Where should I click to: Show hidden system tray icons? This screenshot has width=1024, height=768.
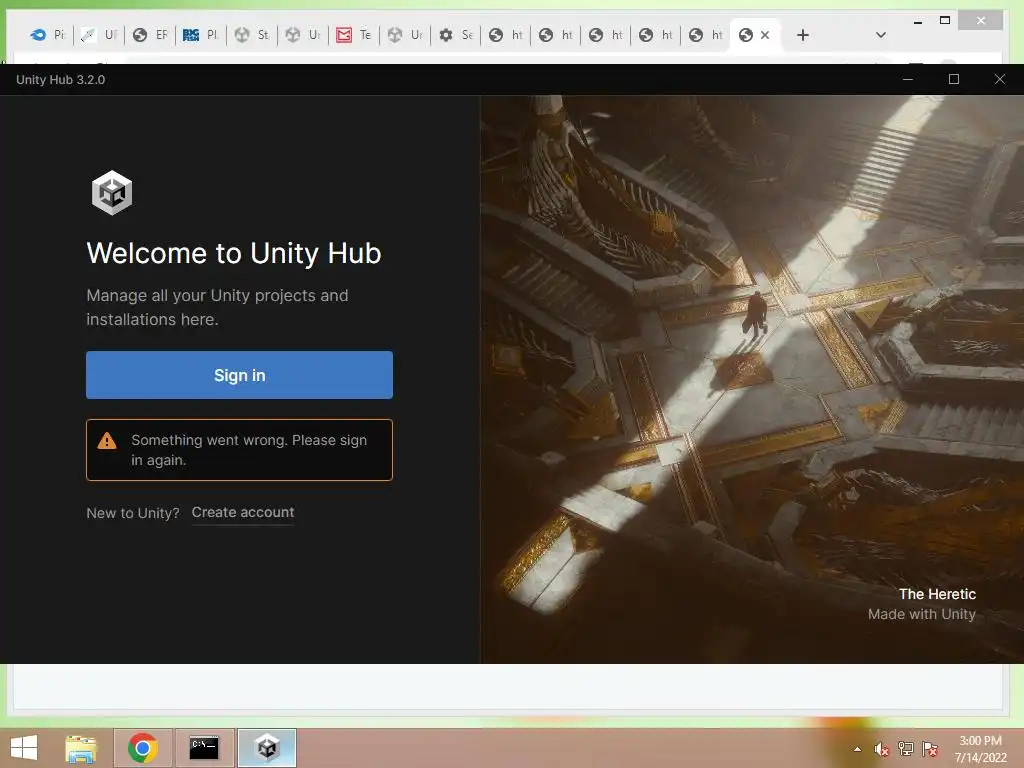(x=857, y=749)
